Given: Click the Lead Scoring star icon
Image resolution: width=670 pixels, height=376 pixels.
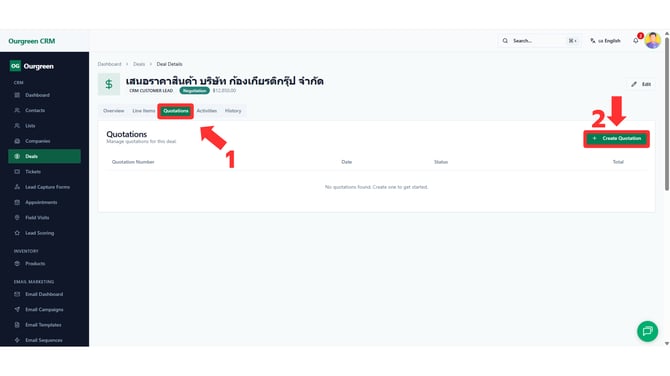Looking at the screenshot, I should point(17,233).
